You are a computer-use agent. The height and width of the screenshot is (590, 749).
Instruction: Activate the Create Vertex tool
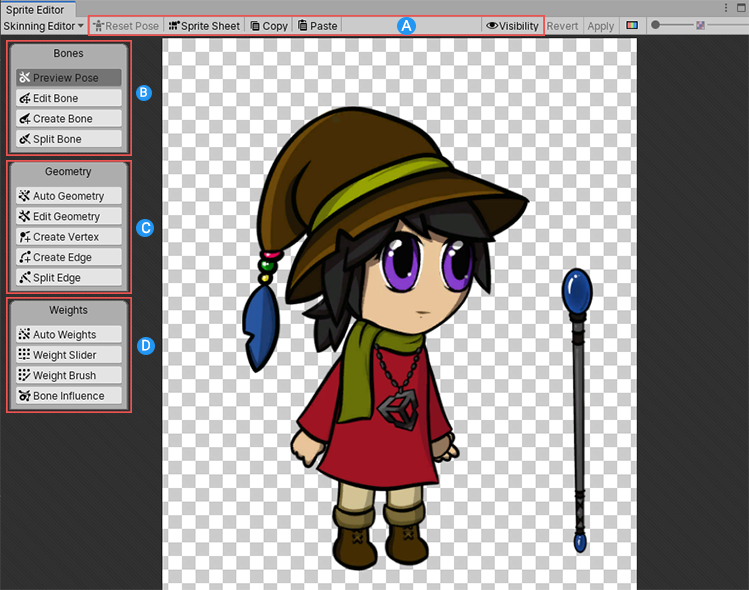tap(68, 237)
